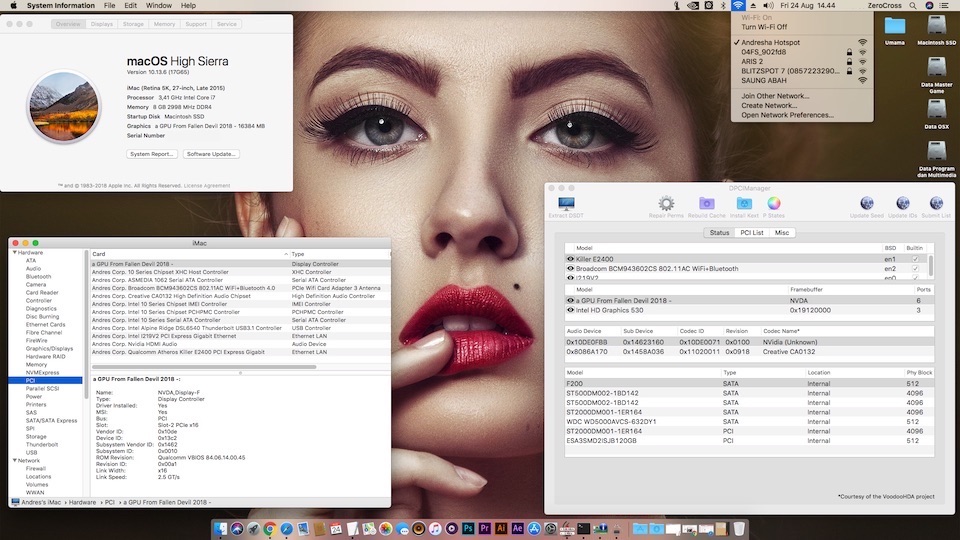Screen dimensions: 960x540
Task: Toggle eye icon for Intel HD Graphics 530
Action: [x=571, y=310]
